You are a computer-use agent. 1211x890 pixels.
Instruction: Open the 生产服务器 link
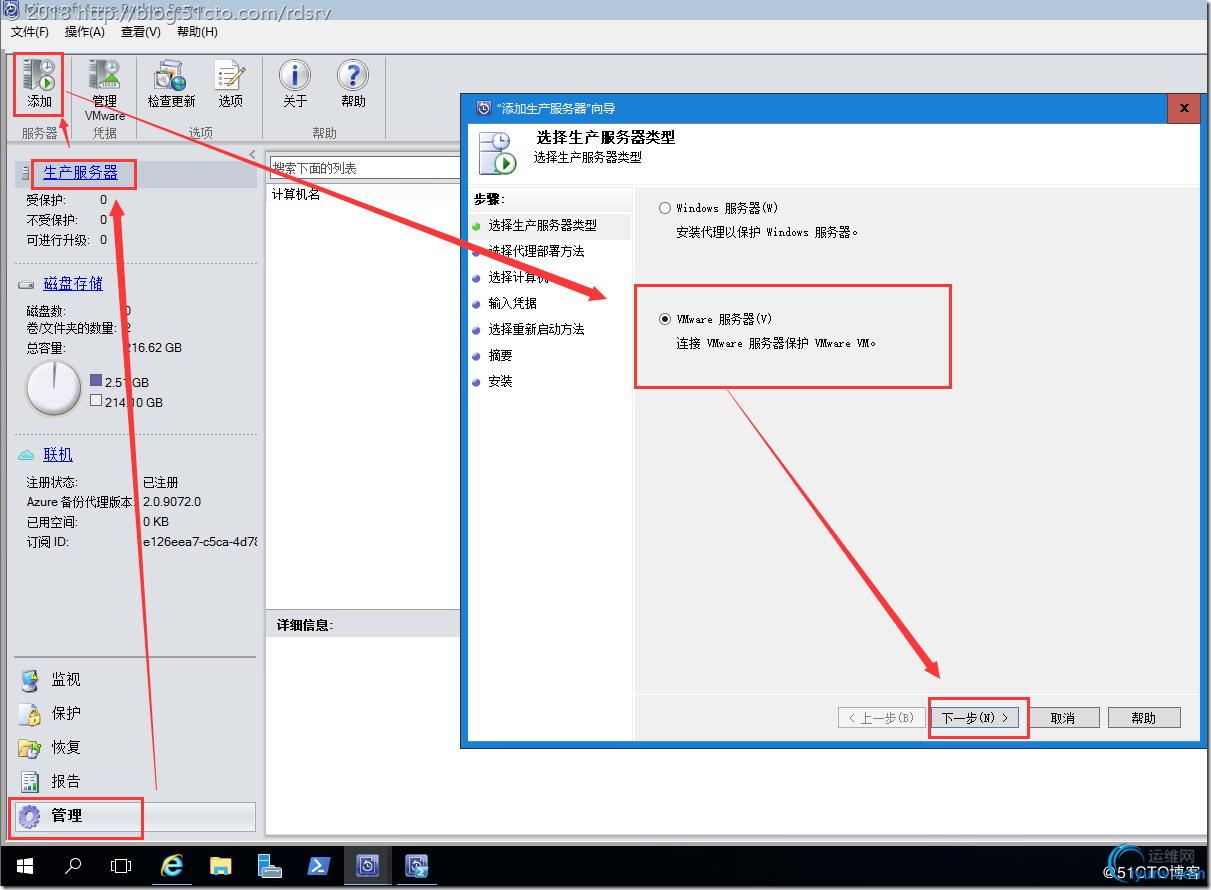click(80, 173)
